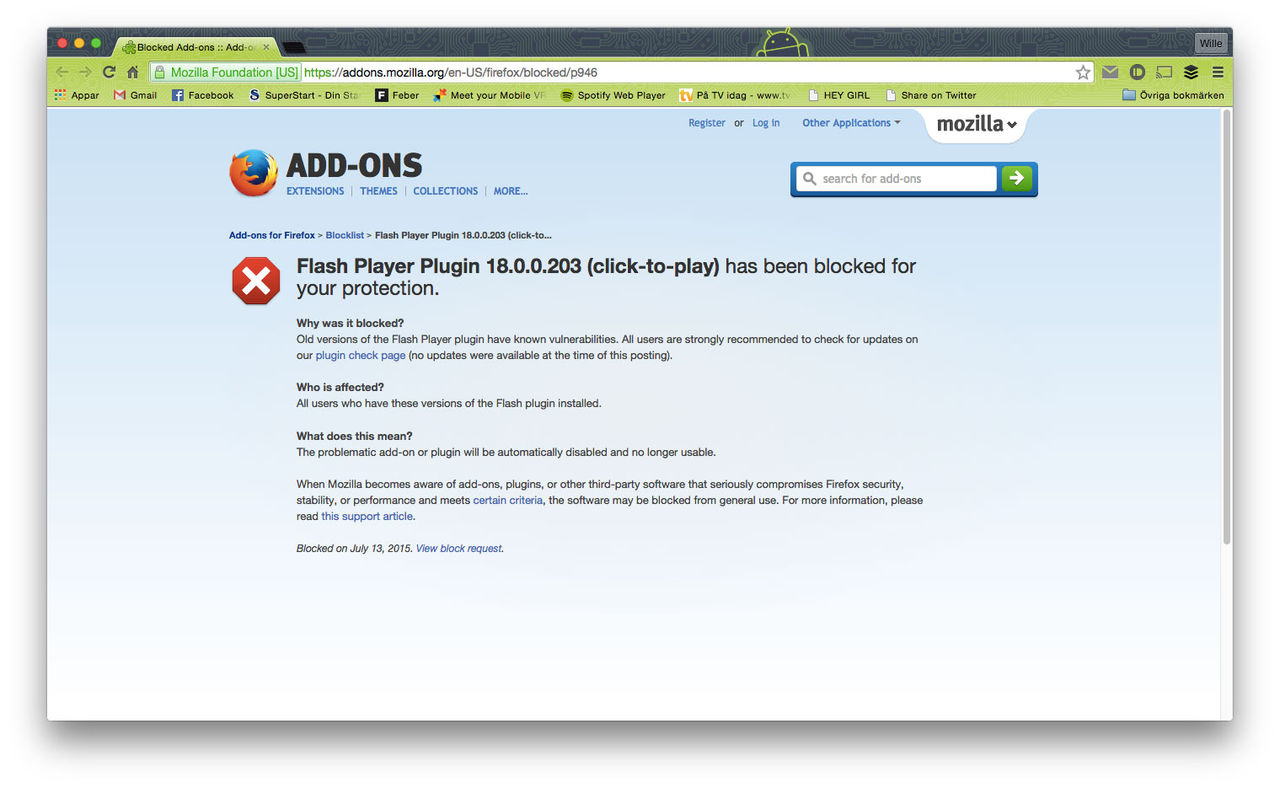Open this support article link
Image resolution: width=1280 pixels, height=788 pixels.
(x=367, y=516)
